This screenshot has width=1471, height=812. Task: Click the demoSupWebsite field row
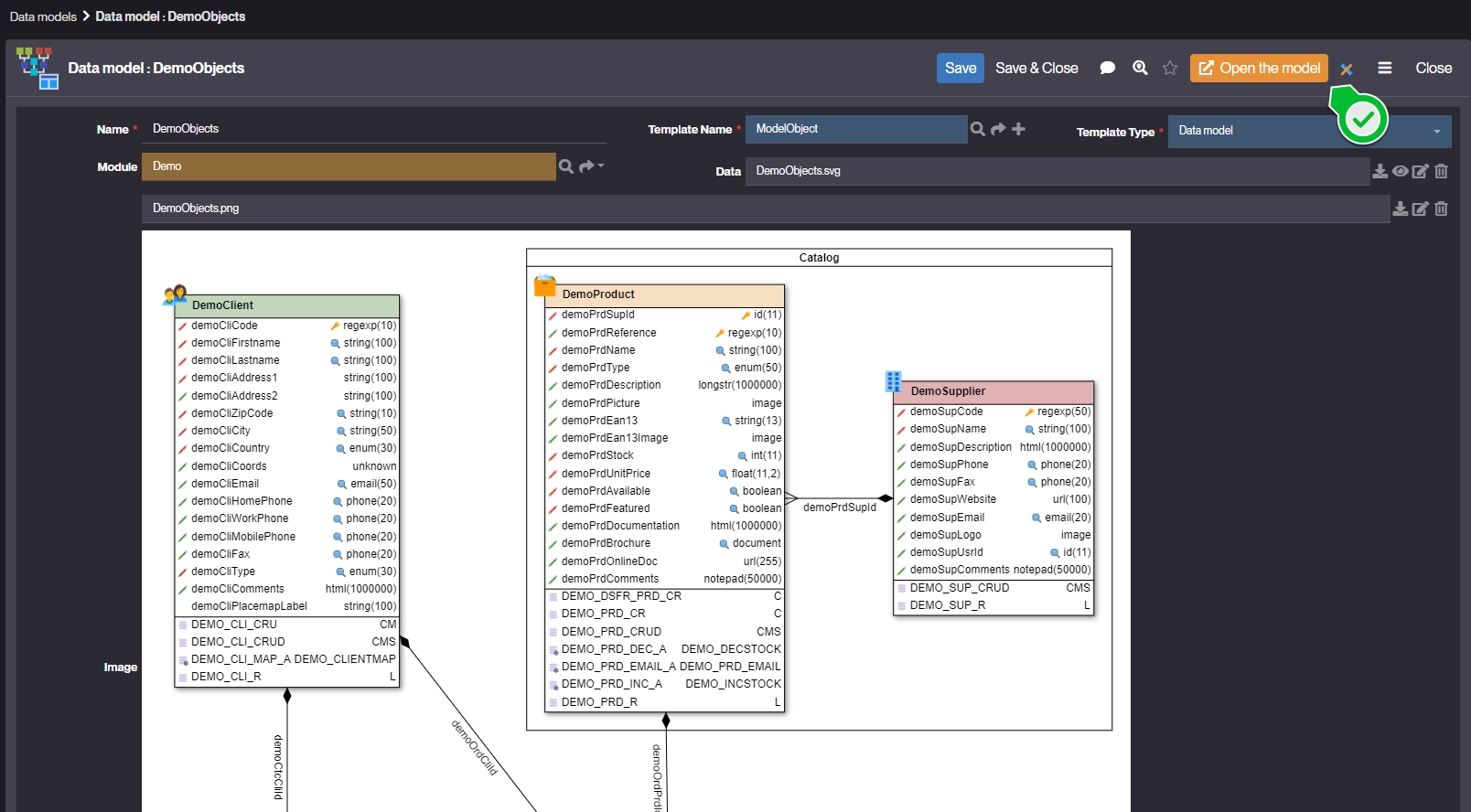tap(993, 499)
